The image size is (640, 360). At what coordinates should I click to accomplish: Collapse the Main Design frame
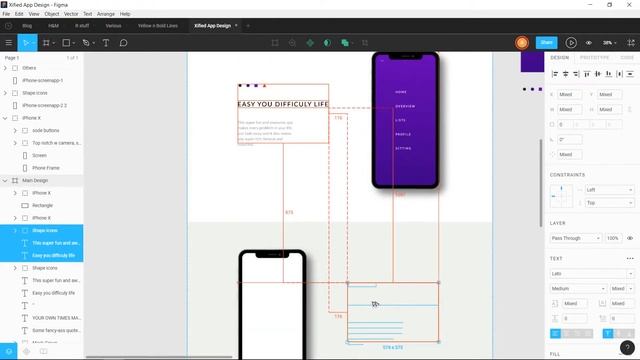coord(5,180)
